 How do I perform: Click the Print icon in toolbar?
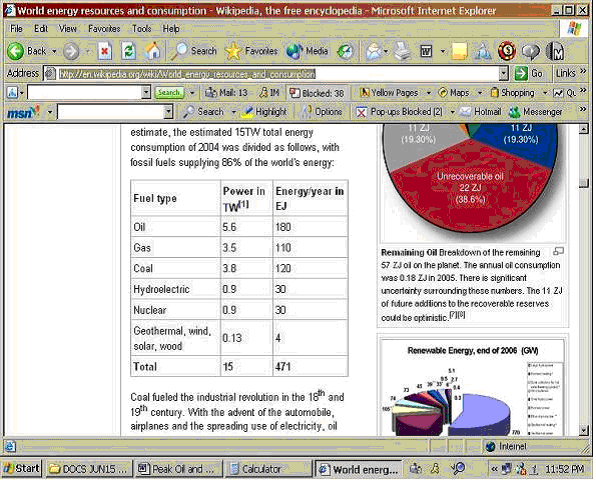[401, 51]
